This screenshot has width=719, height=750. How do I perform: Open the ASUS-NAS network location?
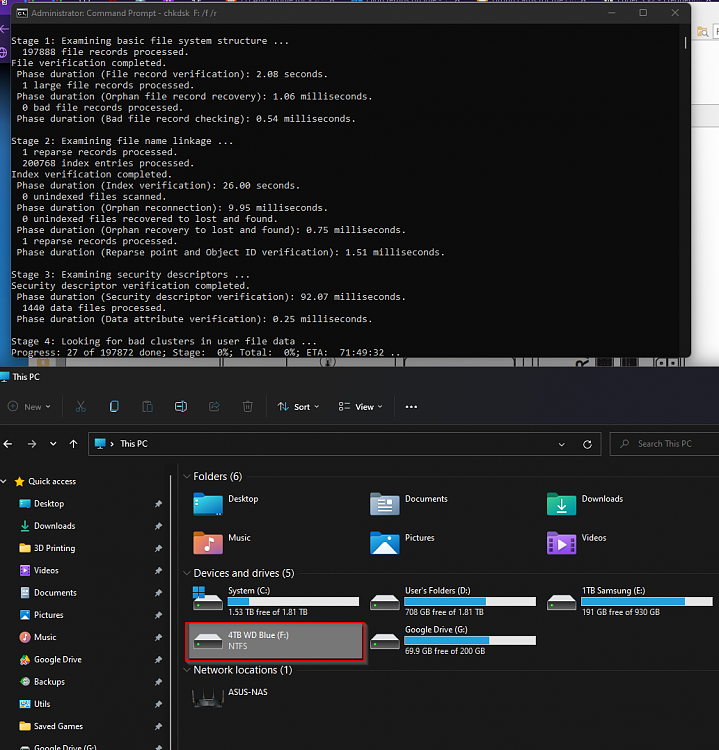[230, 697]
